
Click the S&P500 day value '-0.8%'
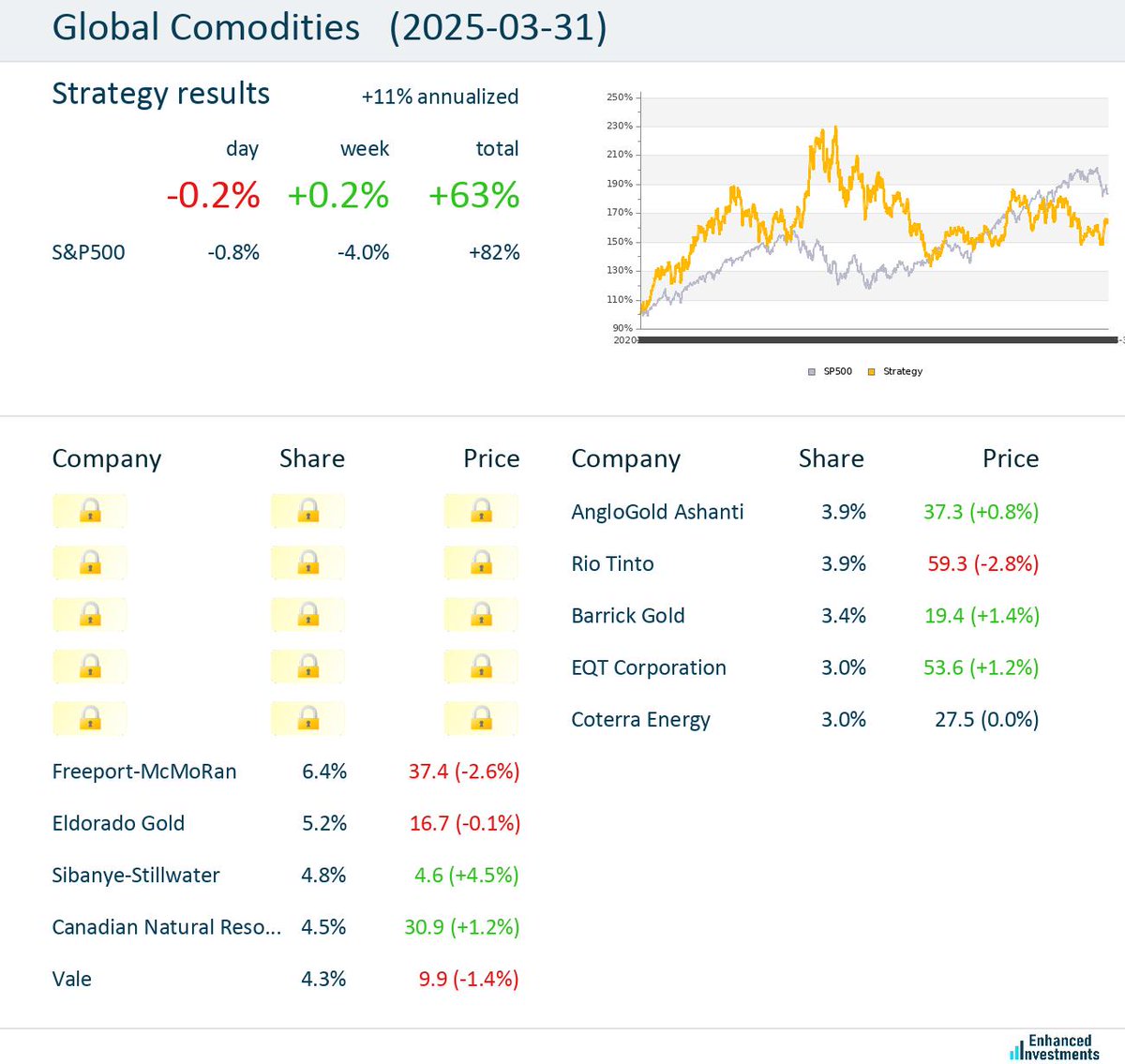point(233,252)
